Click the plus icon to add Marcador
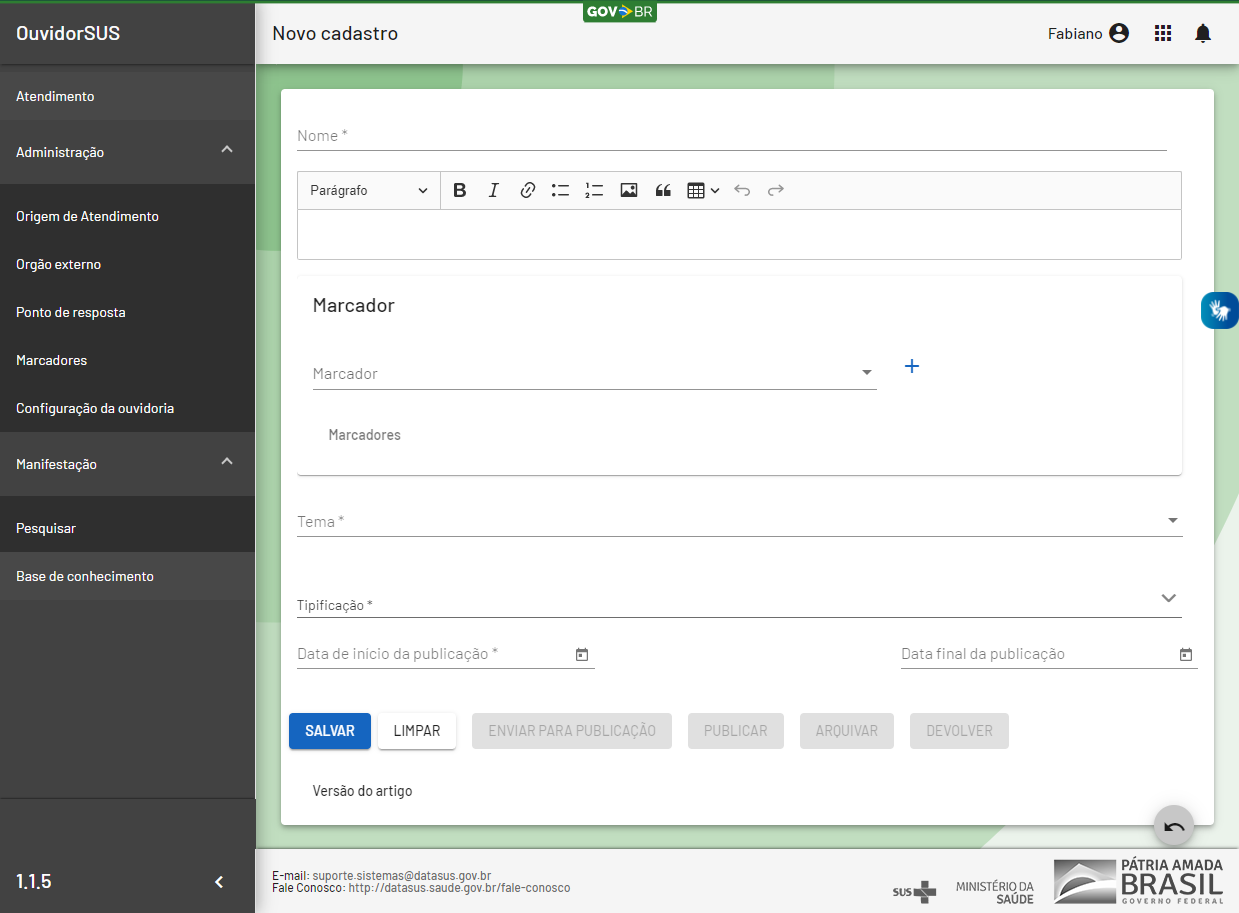This screenshot has height=913, width=1239. tap(911, 366)
